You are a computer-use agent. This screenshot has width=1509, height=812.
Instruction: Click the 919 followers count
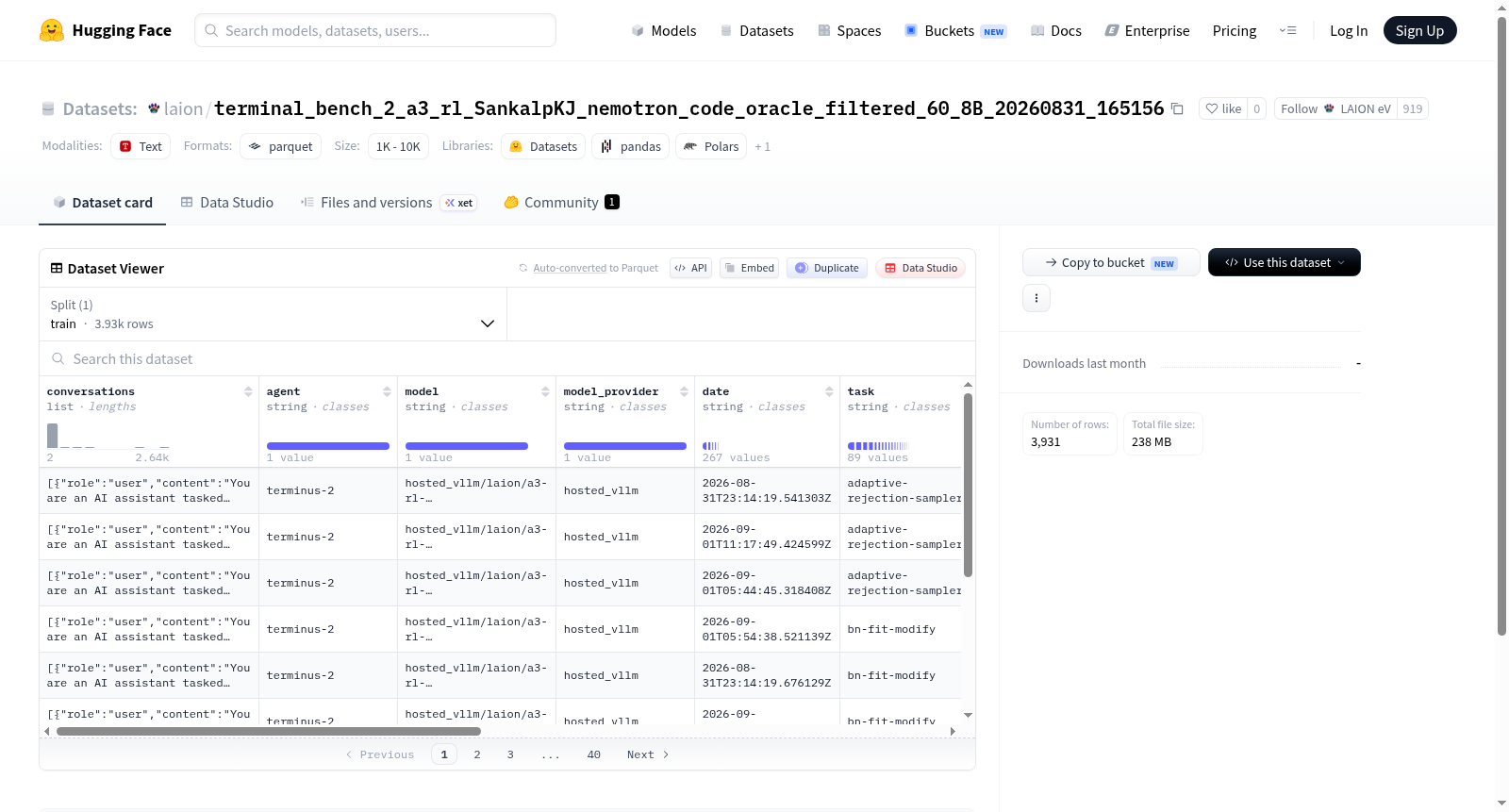[1412, 108]
